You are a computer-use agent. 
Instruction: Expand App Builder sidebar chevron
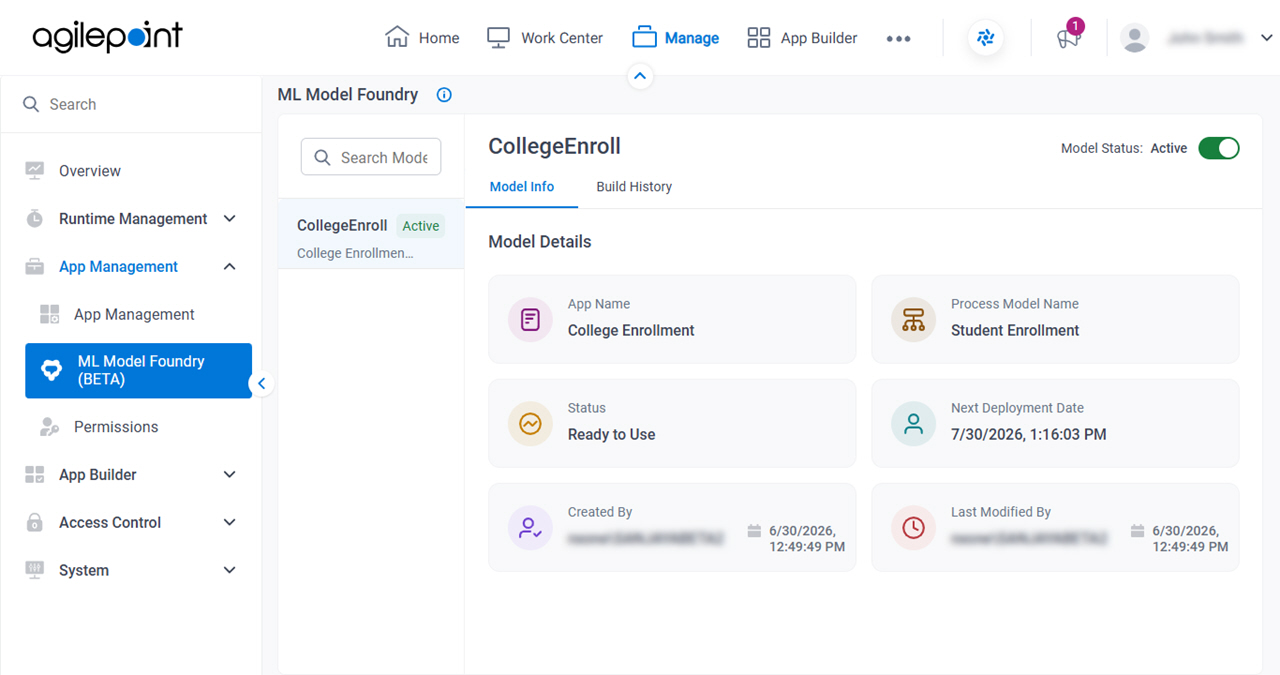coord(229,475)
